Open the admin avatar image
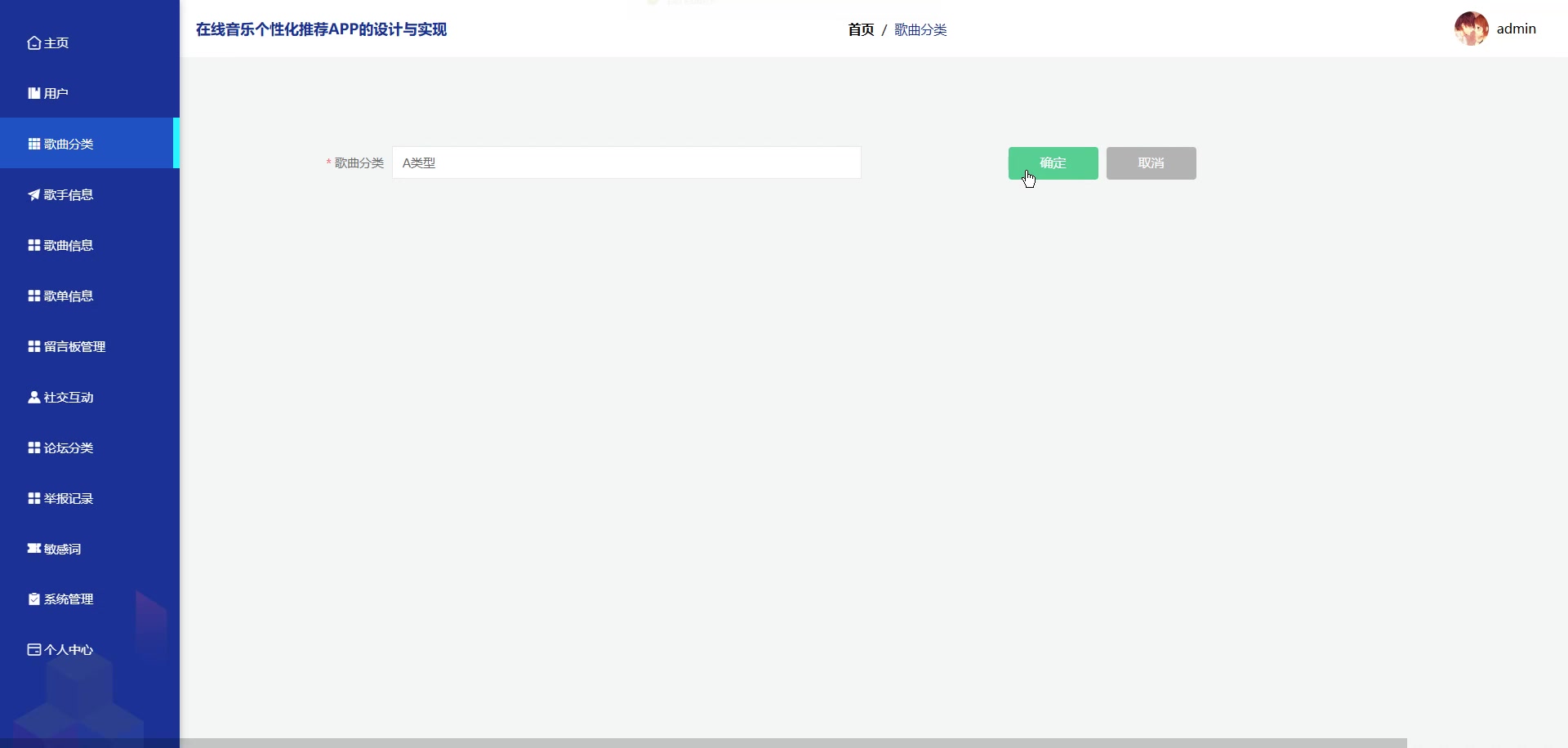This screenshot has height=748, width=1568. (x=1472, y=28)
